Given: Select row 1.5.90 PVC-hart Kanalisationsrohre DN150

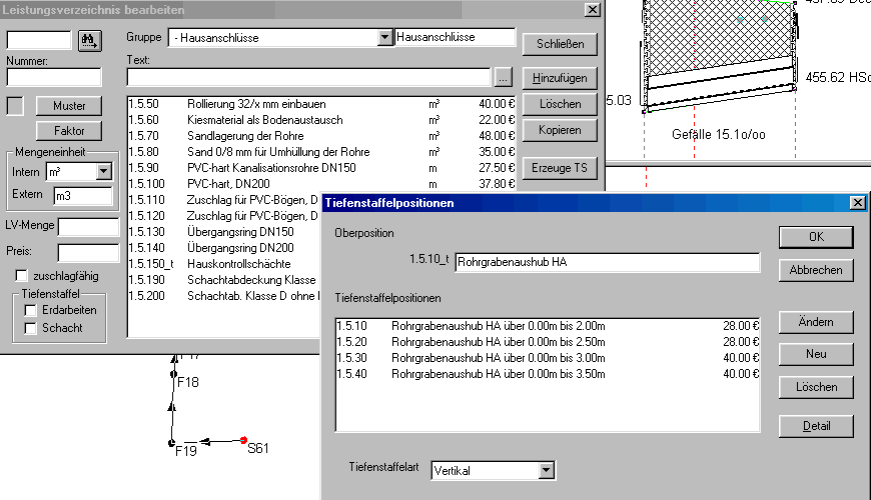Looking at the screenshot, I should click(x=320, y=168).
